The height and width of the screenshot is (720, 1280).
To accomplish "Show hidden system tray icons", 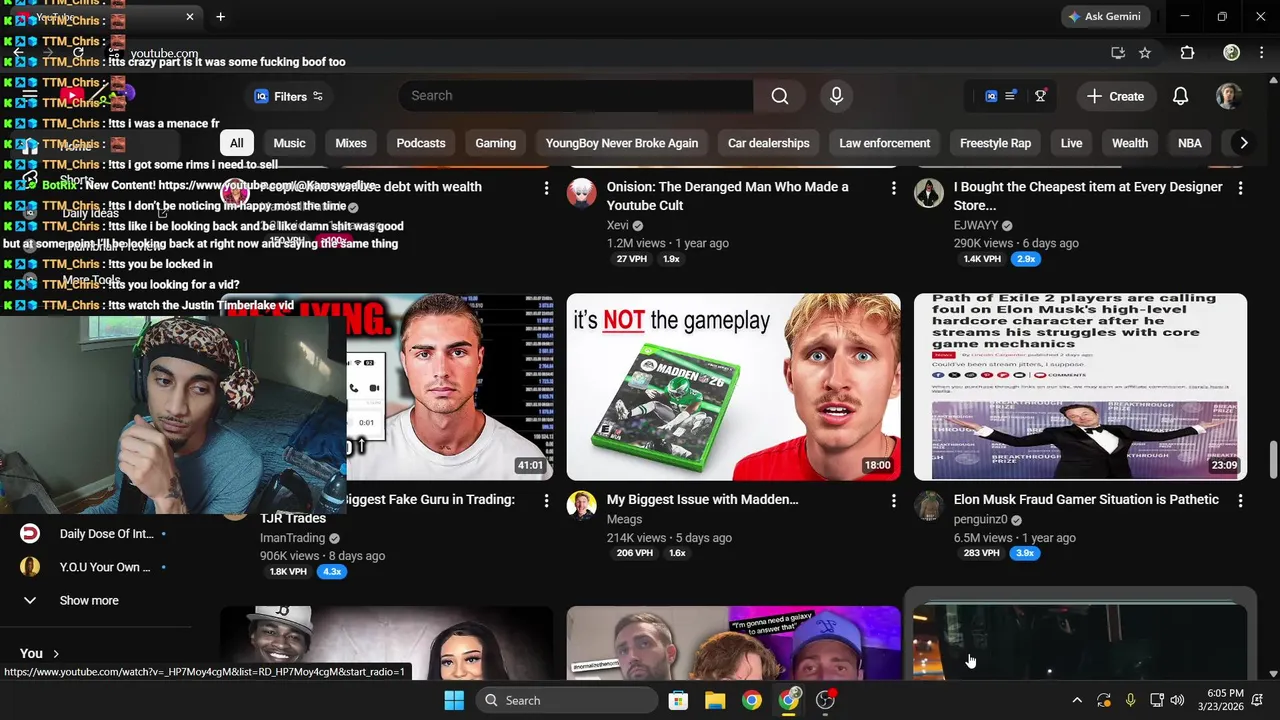I will [1077, 700].
